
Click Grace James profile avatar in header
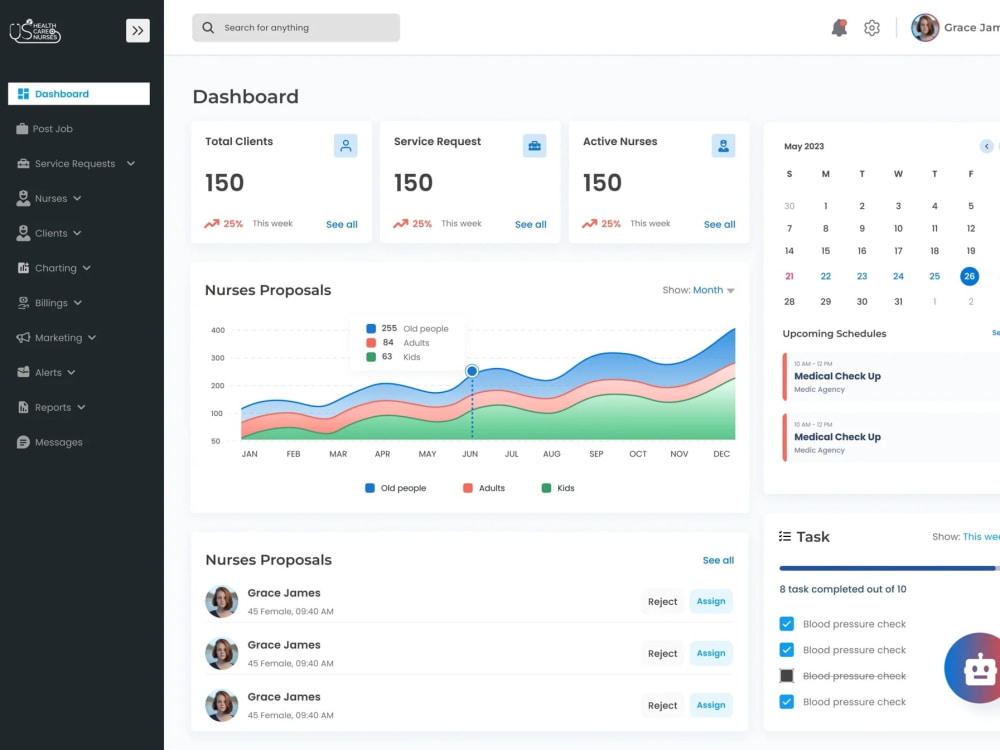[924, 27]
